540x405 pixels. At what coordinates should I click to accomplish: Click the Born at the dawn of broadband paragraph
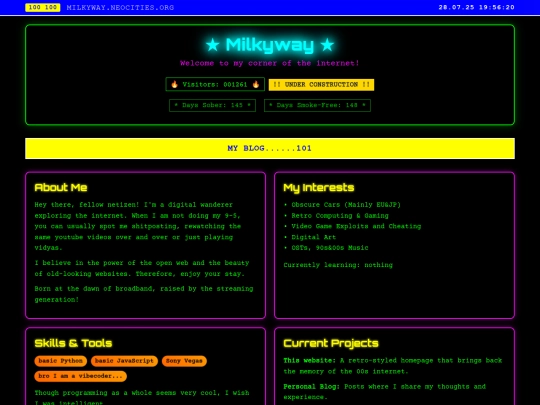click(144, 294)
